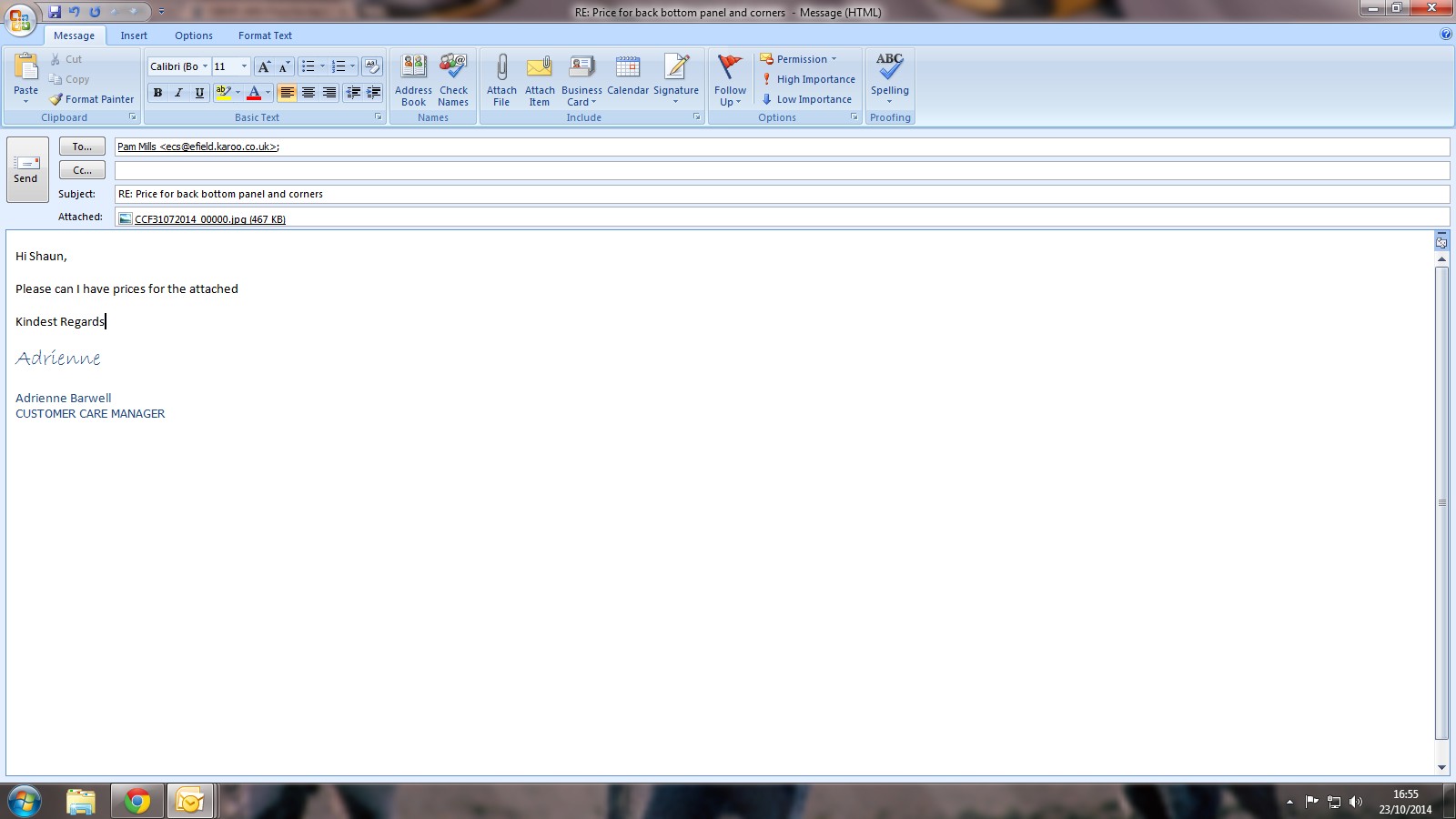This screenshot has width=1456, height=819.
Task: Click the Attach File paperclip icon
Action: pos(501,68)
